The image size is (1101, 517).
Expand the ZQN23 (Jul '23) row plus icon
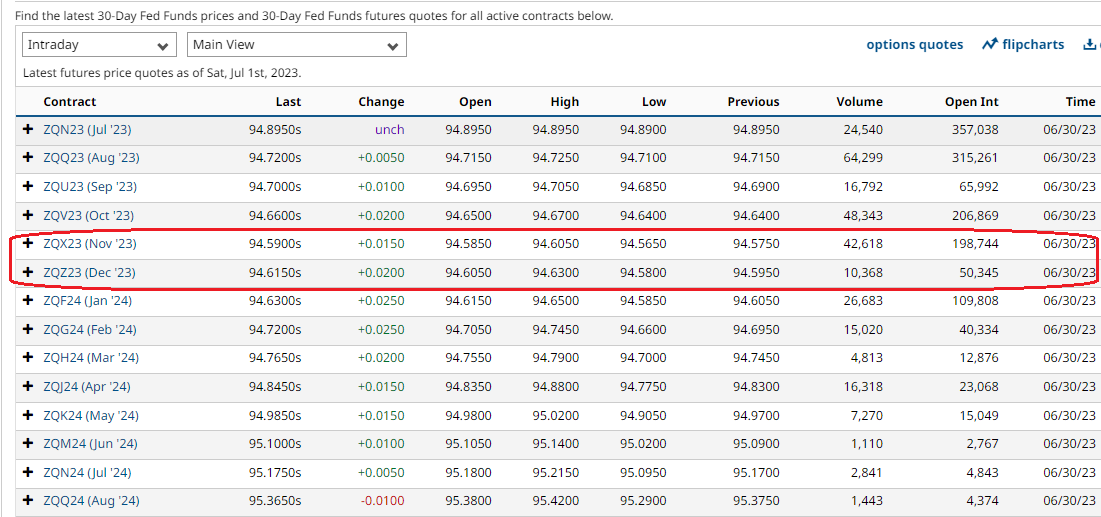point(28,129)
